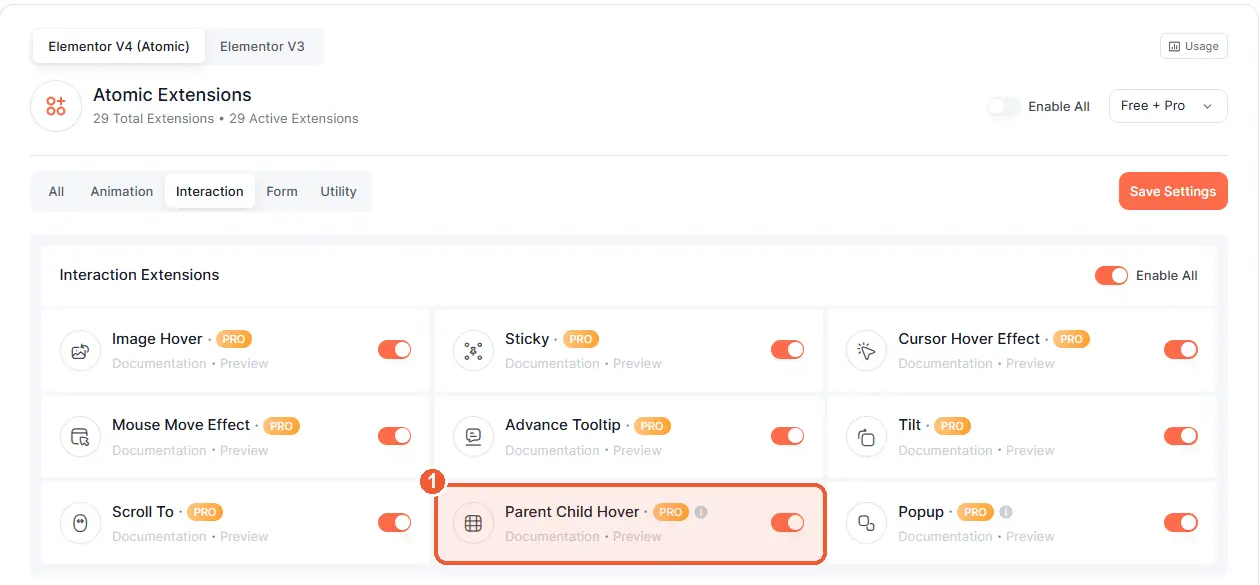Toggle the global Enable All switch at top
1260x585 pixels.
tap(1004, 106)
